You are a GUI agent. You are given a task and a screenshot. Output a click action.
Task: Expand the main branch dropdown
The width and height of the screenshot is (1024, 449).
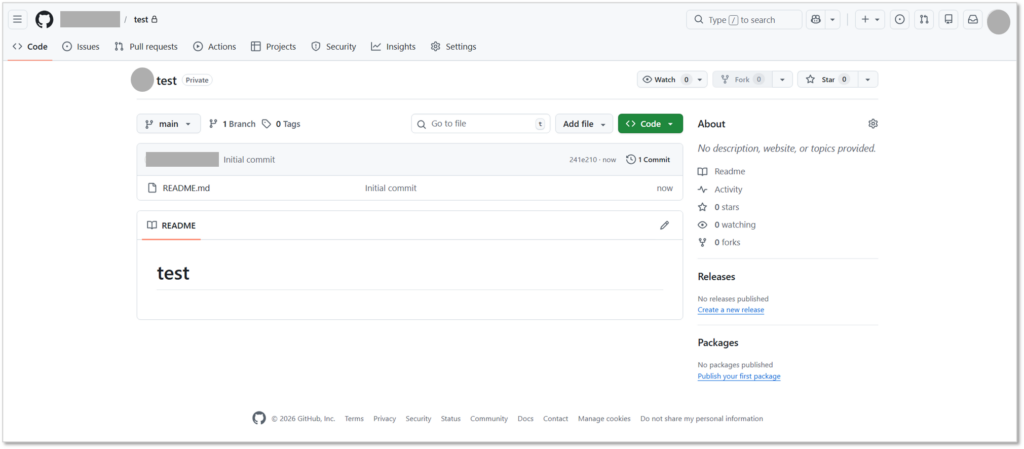[168, 124]
